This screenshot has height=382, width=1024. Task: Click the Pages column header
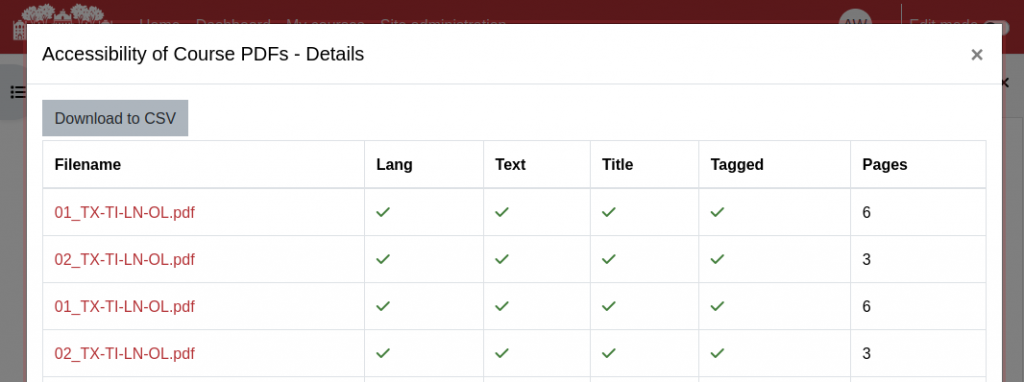coord(885,165)
